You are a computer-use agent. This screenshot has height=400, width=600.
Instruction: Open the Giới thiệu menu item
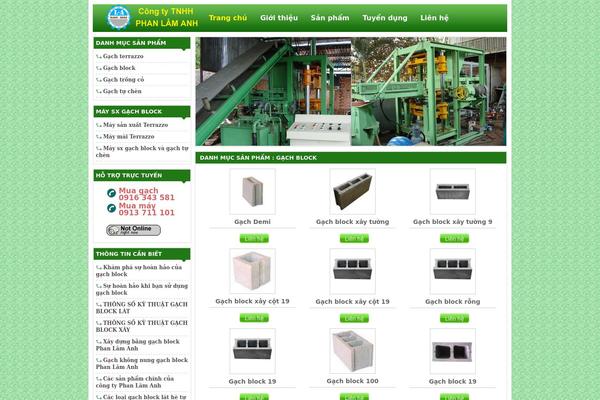click(x=279, y=18)
